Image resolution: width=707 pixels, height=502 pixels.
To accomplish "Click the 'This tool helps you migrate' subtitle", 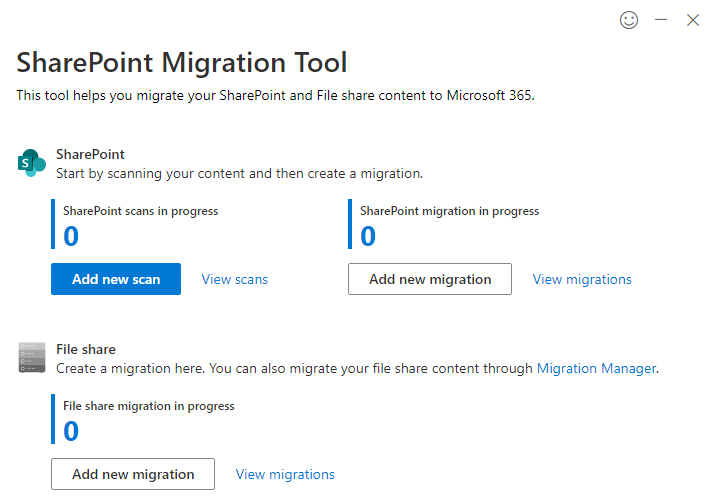I will [275, 96].
